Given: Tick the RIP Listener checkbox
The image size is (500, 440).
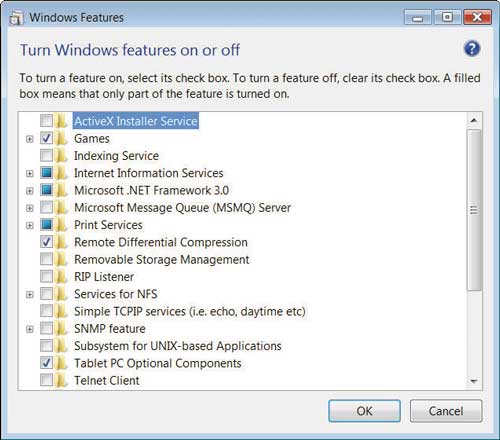Looking at the screenshot, I should click(46, 276).
